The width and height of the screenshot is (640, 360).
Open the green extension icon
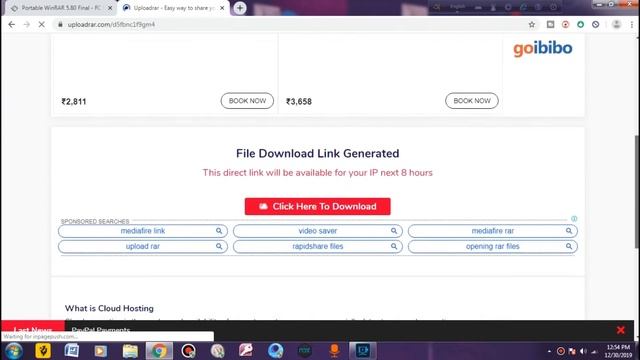click(580, 24)
